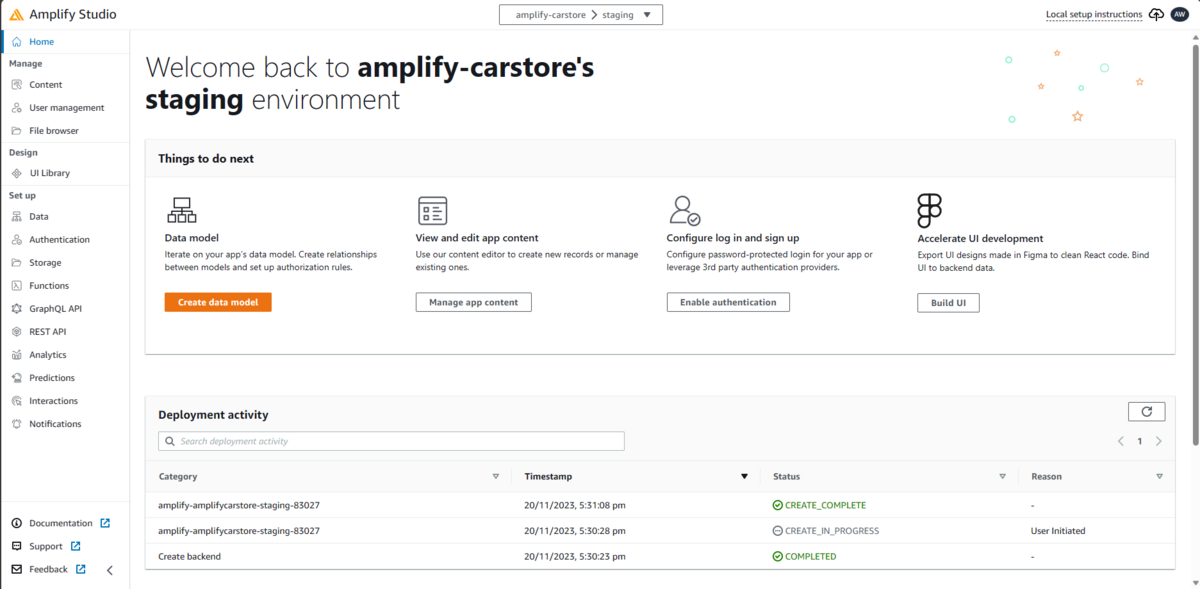Click the Create data model button
1200x589 pixels.
[x=218, y=302]
